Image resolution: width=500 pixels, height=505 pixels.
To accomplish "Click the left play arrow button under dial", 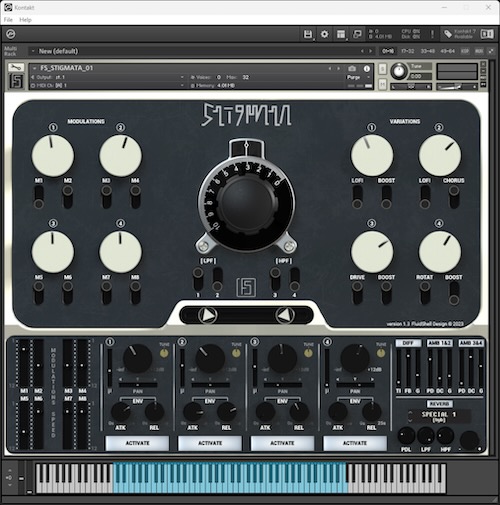I will pyautogui.click(x=207, y=315).
